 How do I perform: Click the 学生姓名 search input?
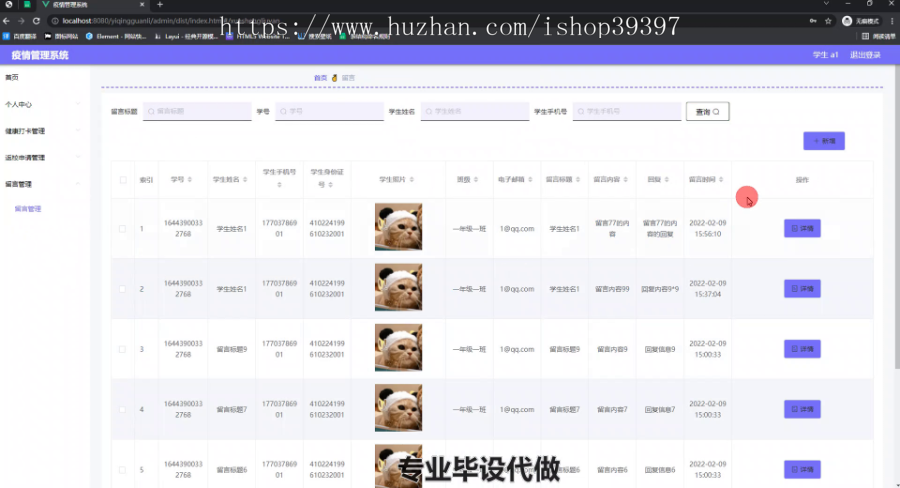coord(475,111)
